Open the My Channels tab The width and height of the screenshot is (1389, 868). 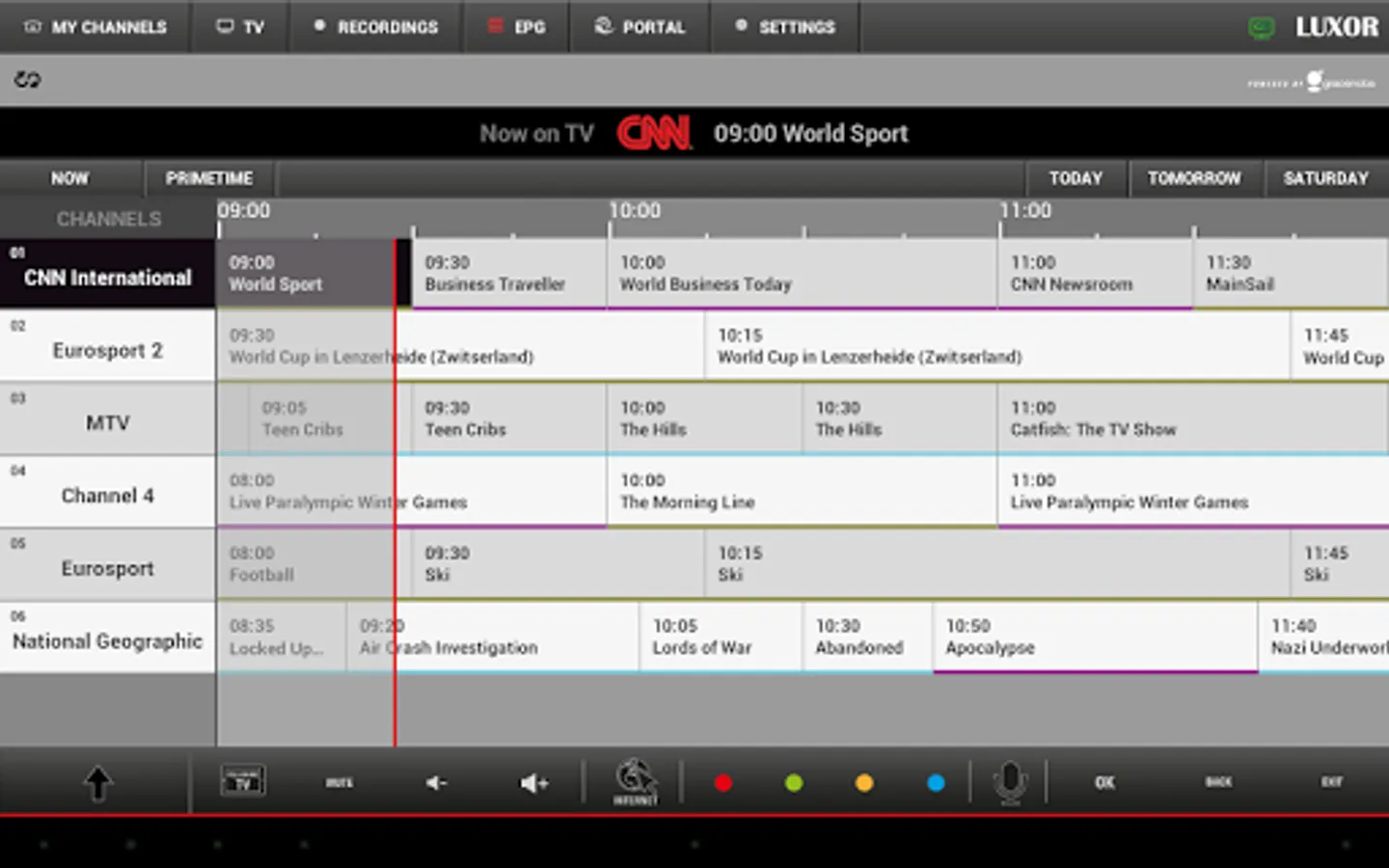pyautogui.click(x=95, y=27)
